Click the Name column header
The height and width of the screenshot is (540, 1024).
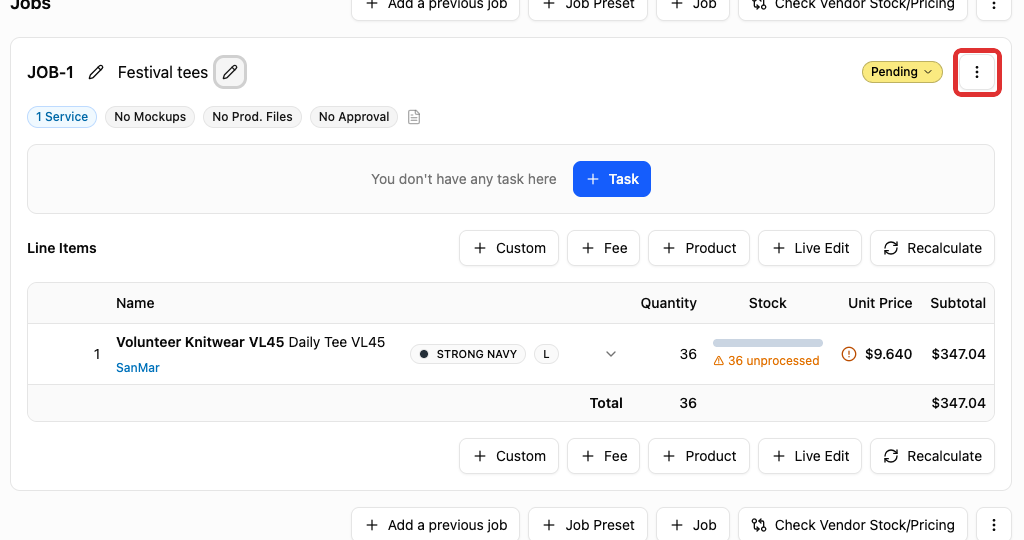point(135,303)
